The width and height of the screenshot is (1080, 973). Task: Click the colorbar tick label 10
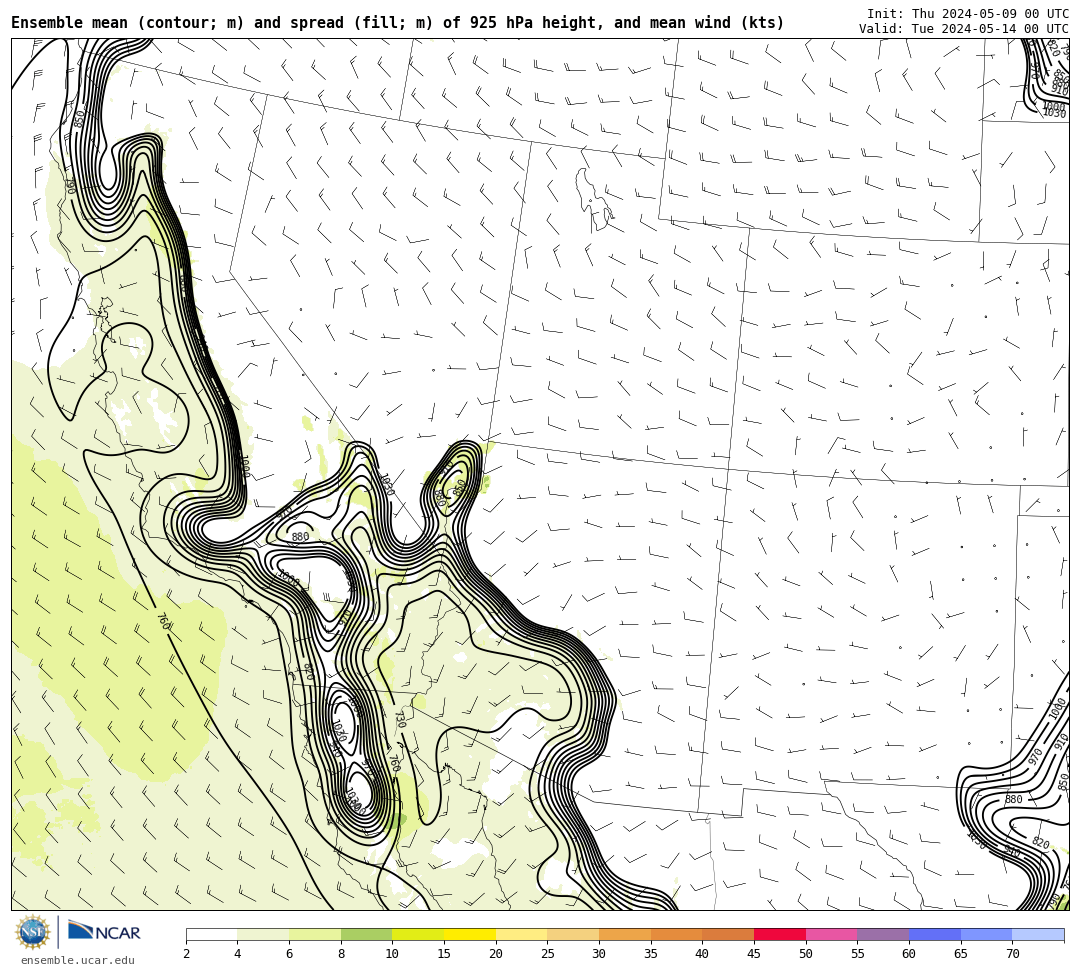coord(393,954)
